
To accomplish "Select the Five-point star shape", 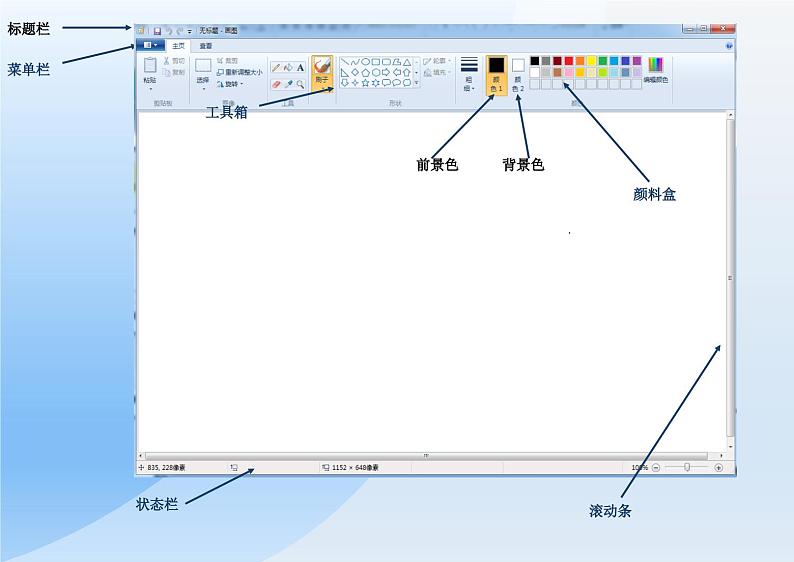I will point(365,83).
